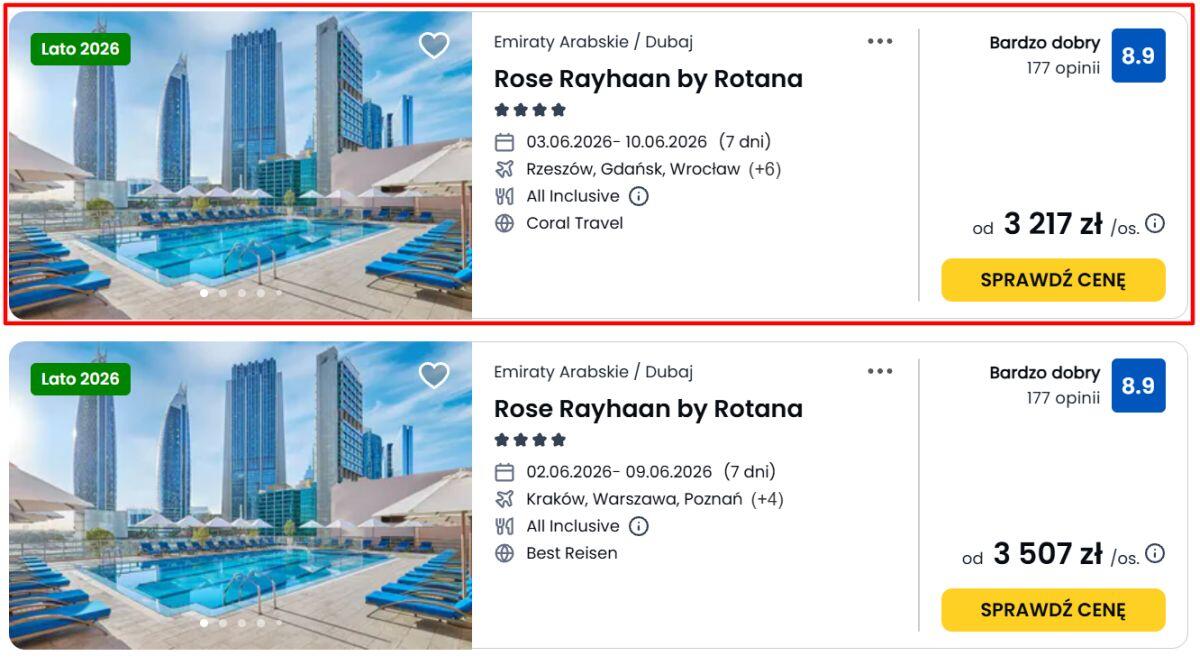Click the globe icon beside Best Reisen
The width and height of the screenshot is (1200, 665).
(505, 553)
